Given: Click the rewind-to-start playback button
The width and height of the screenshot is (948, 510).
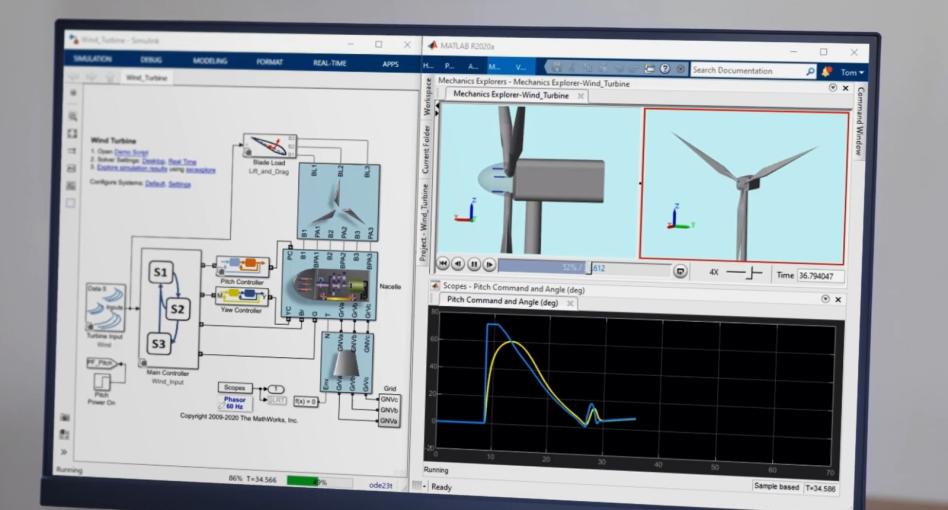Looking at the screenshot, I should pos(443,264).
